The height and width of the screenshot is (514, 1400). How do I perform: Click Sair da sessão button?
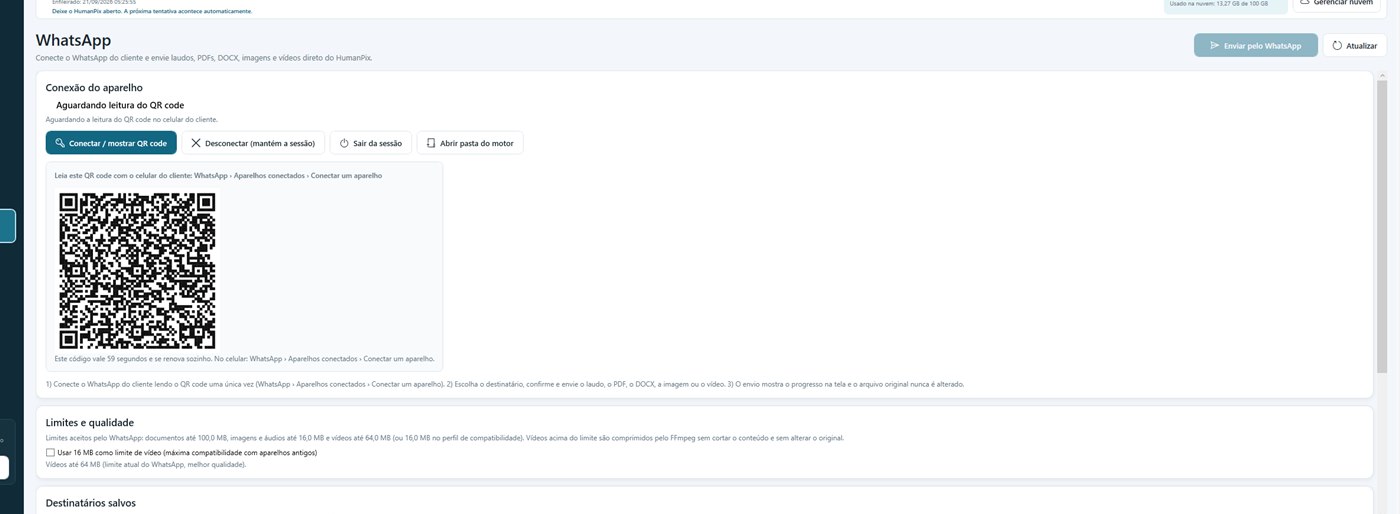coord(371,143)
